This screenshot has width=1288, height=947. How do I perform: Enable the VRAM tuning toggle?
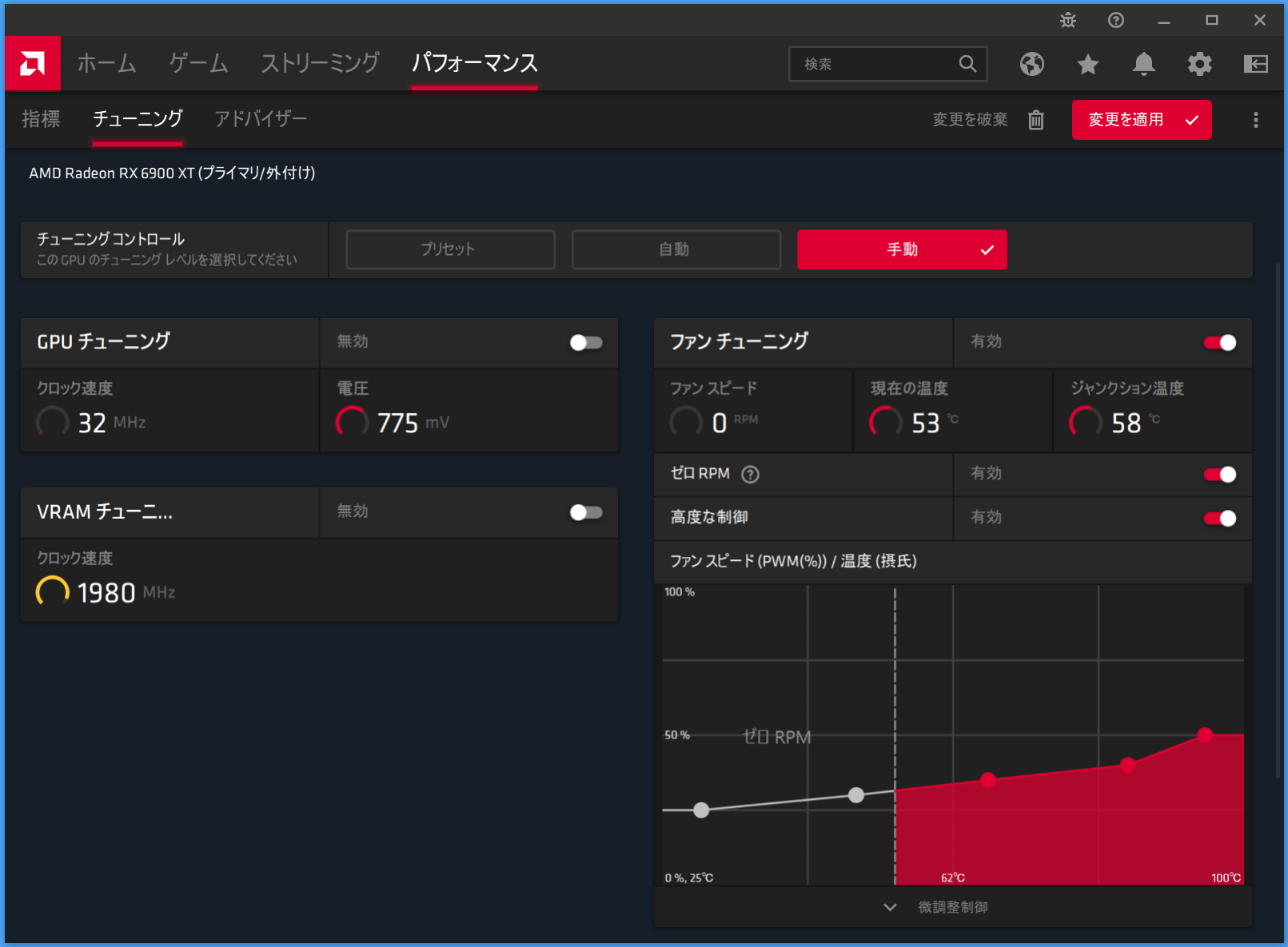586,512
